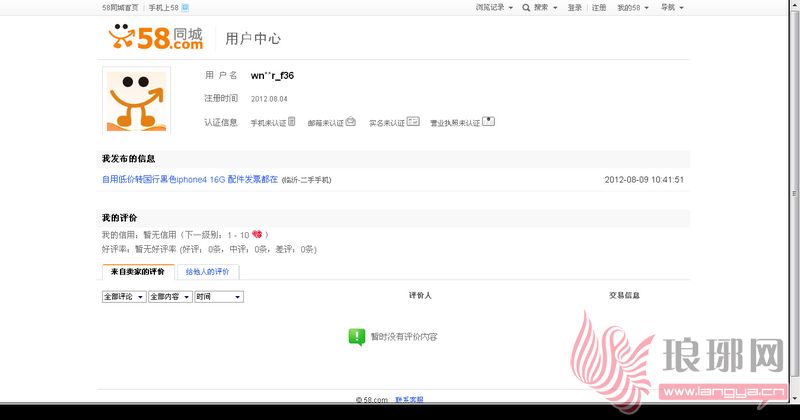The image size is (800, 420).
Task: Click the phone verification icon (手机未认证)
Action: point(292,122)
